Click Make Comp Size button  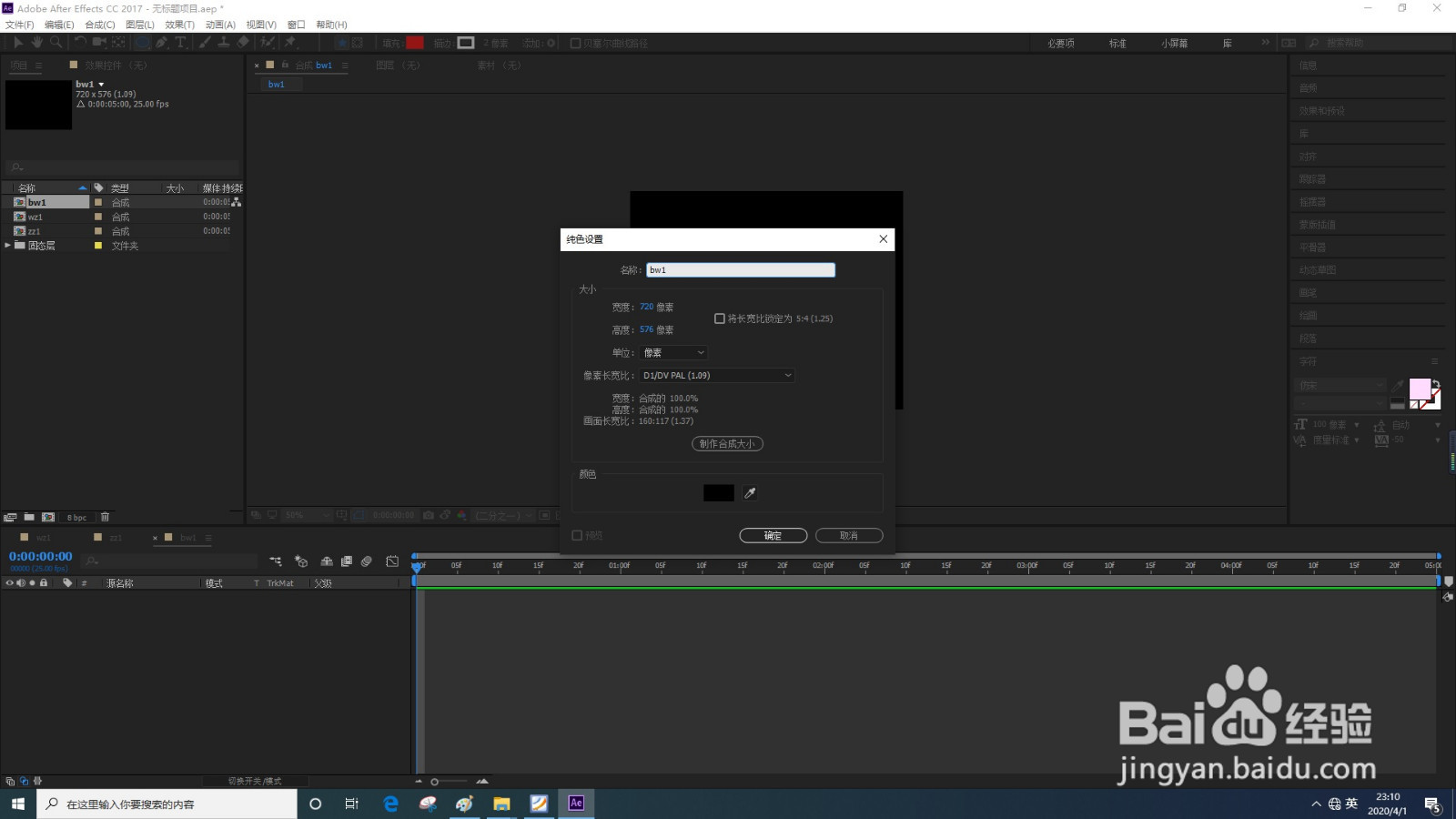click(727, 444)
